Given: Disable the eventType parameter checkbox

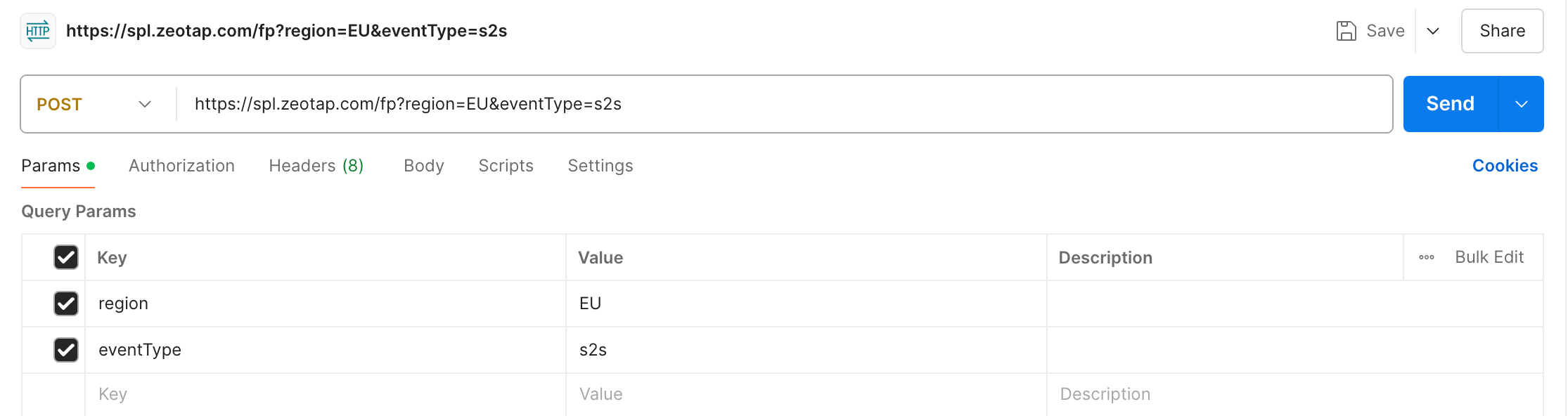Looking at the screenshot, I should pyautogui.click(x=66, y=350).
